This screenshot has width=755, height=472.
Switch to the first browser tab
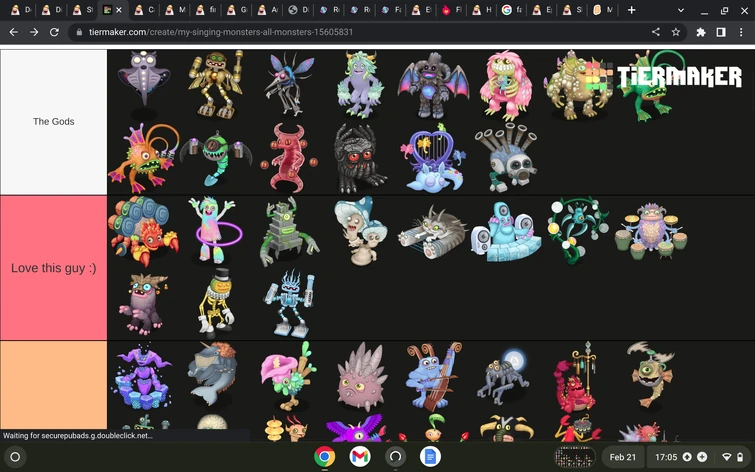point(20,10)
